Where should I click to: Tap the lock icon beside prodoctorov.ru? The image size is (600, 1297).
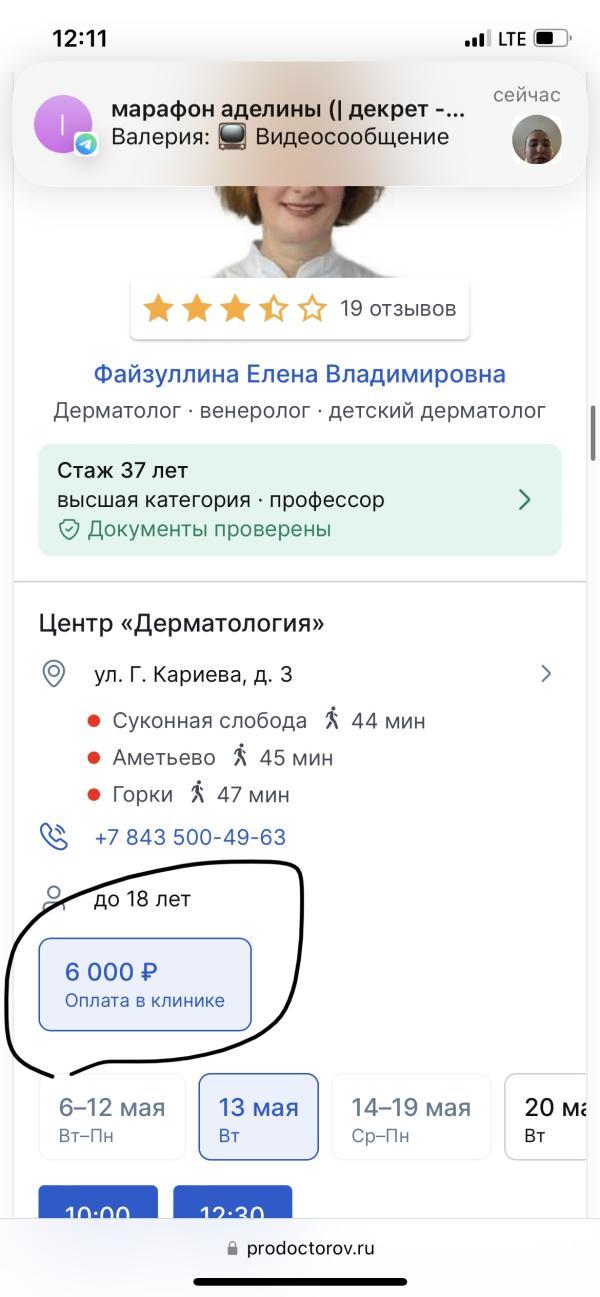(x=232, y=1249)
